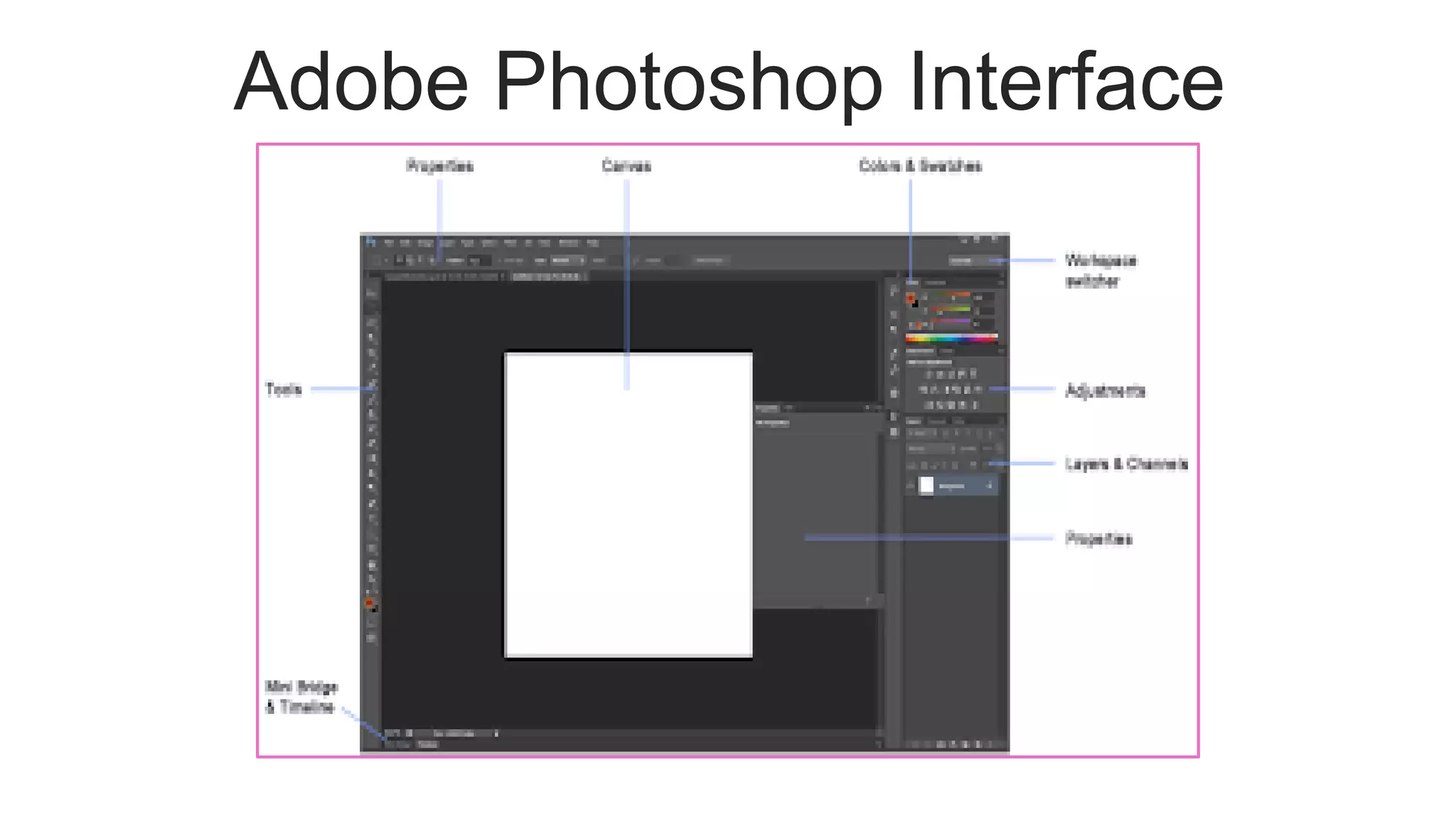The width and height of the screenshot is (1456, 819).
Task: Add a Brightness/Contrast adjustment
Action: click(x=928, y=374)
